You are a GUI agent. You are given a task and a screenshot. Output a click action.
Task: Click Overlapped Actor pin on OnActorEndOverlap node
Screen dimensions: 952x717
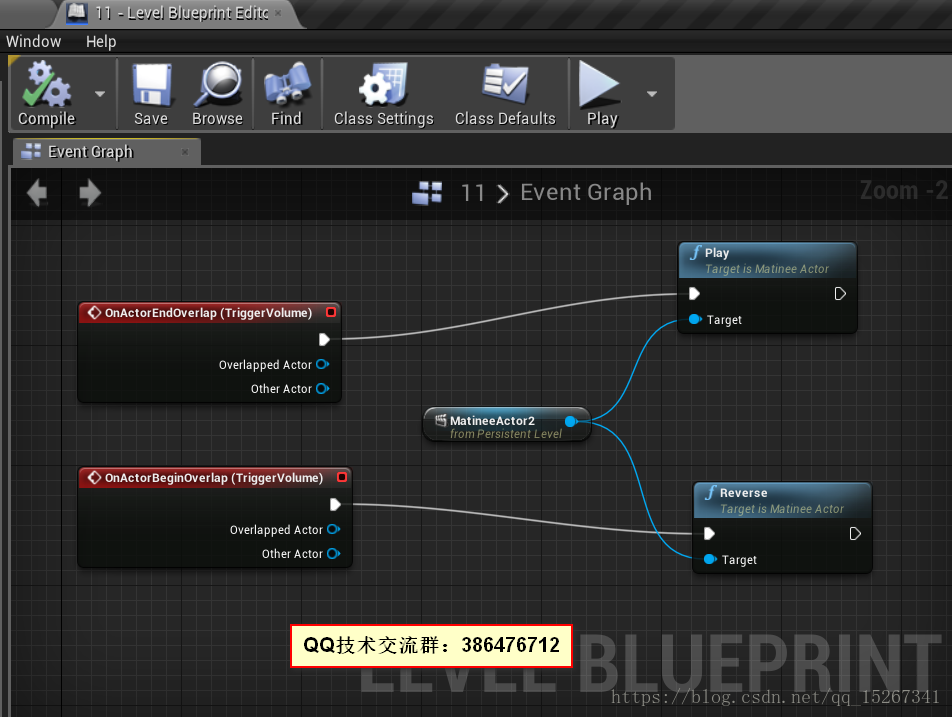[322, 364]
